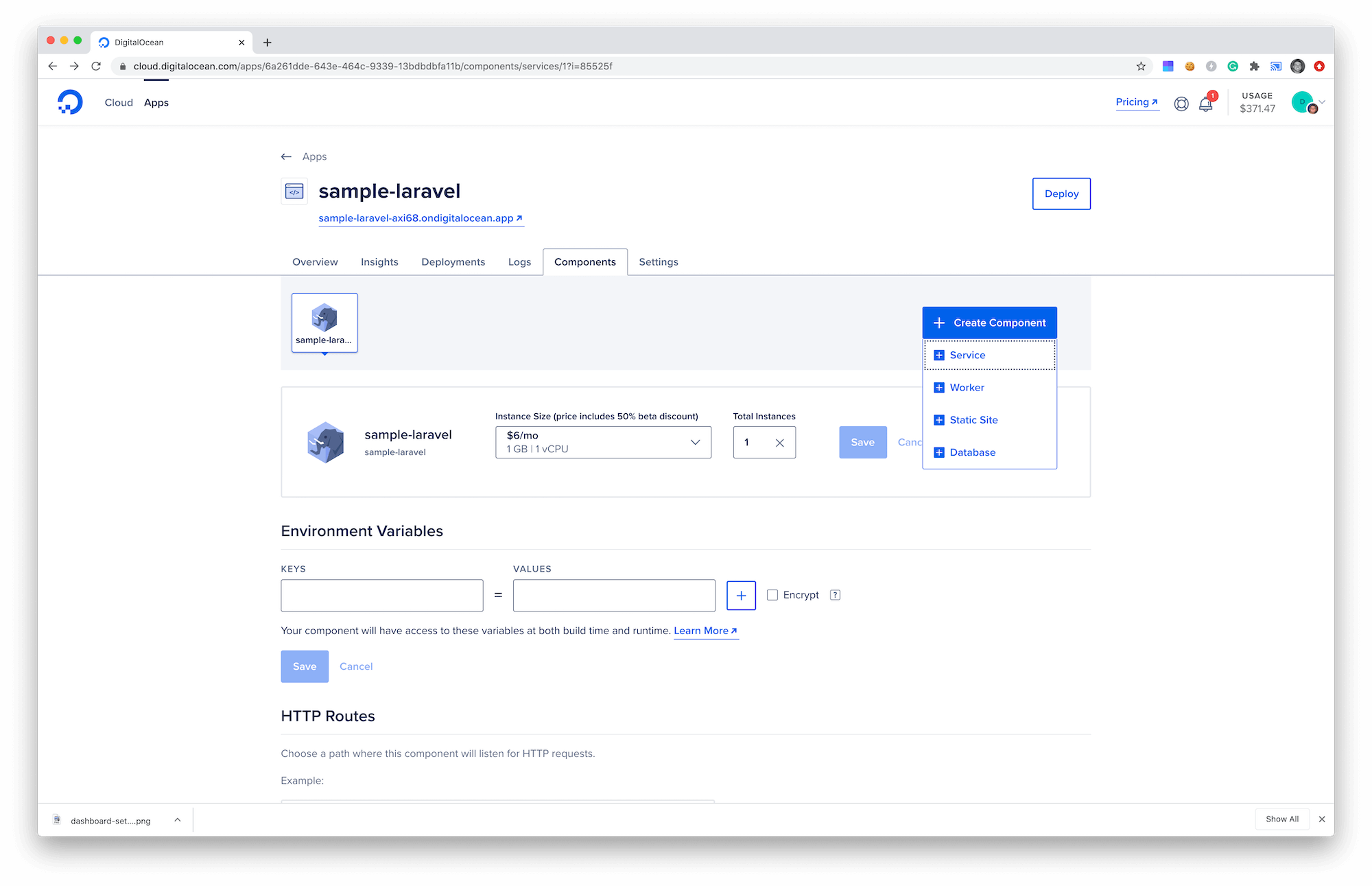The height and width of the screenshot is (886, 1372).
Task: Click the elephant icon in the component card
Action: (326, 443)
